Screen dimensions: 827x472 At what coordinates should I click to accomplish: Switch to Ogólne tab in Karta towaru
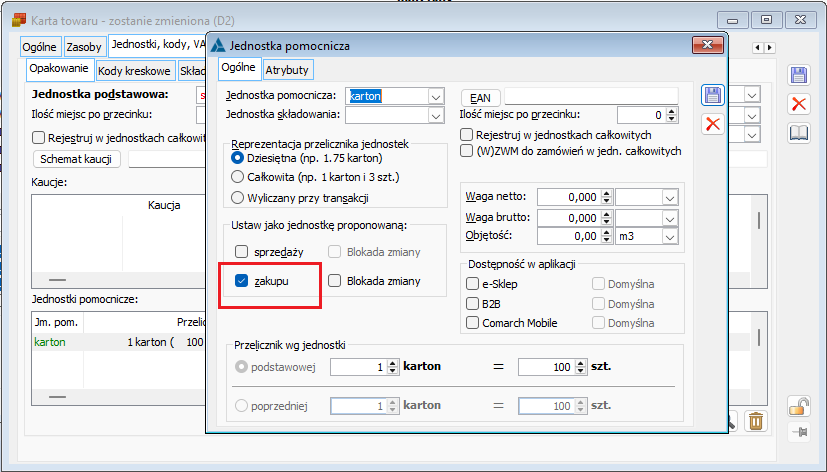click(40, 47)
